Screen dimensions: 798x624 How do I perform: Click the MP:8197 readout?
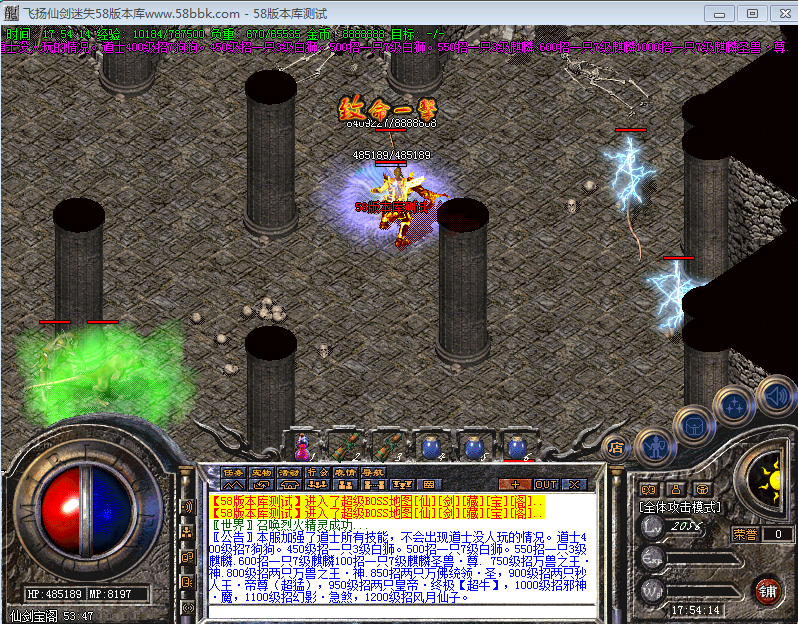click(x=110, y=594)
